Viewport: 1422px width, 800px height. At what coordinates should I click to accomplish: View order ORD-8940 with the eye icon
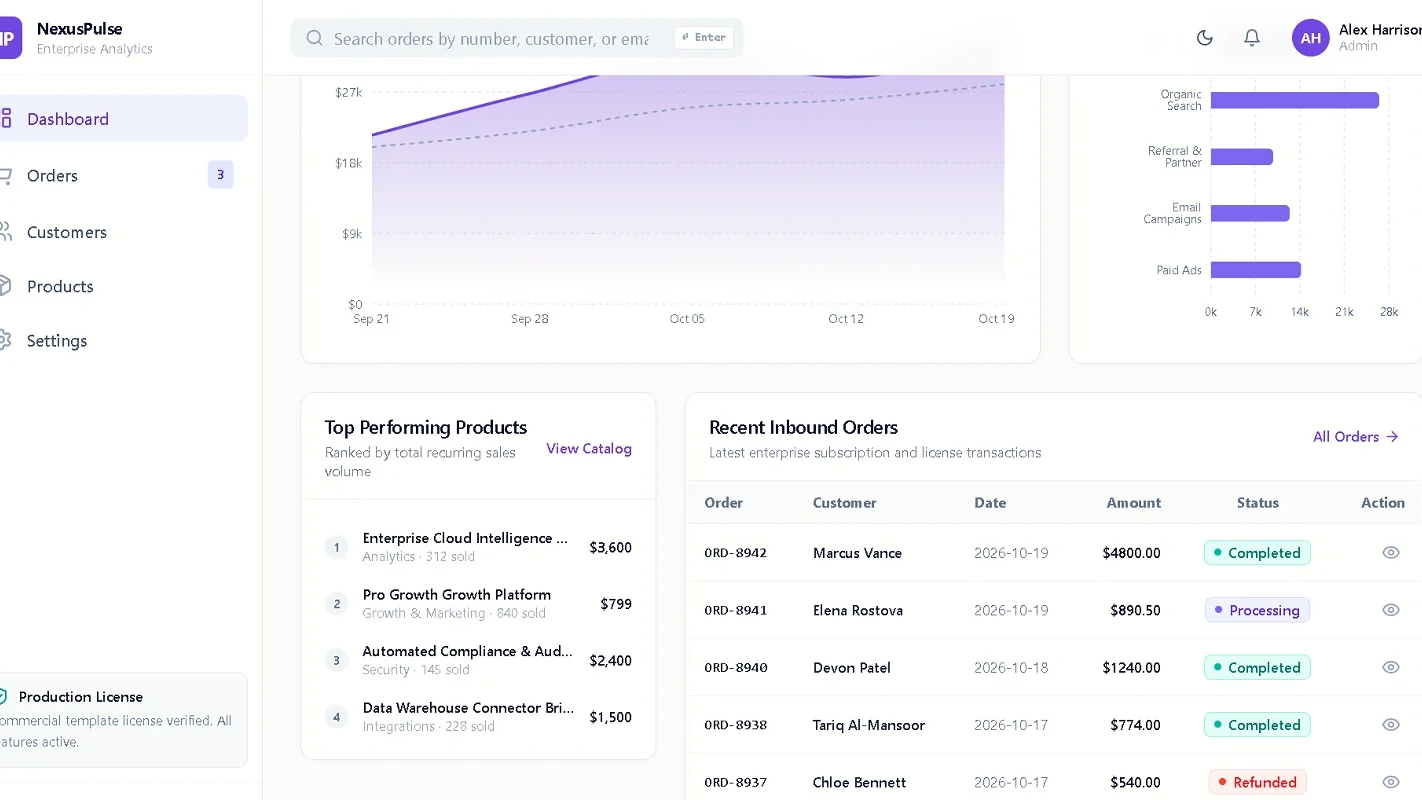[1391, 667]
